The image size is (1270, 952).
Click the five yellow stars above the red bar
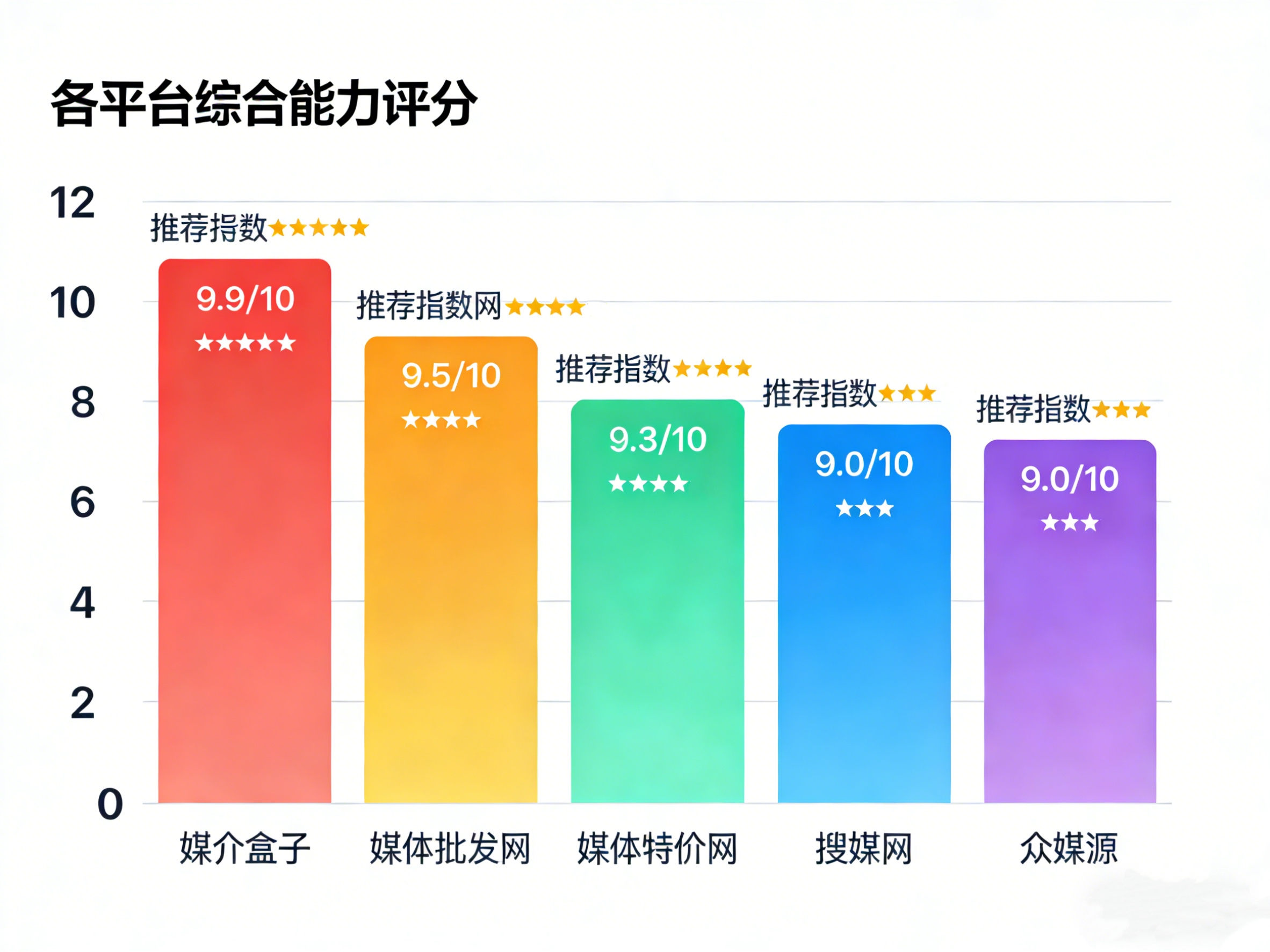tap(318, 228)
